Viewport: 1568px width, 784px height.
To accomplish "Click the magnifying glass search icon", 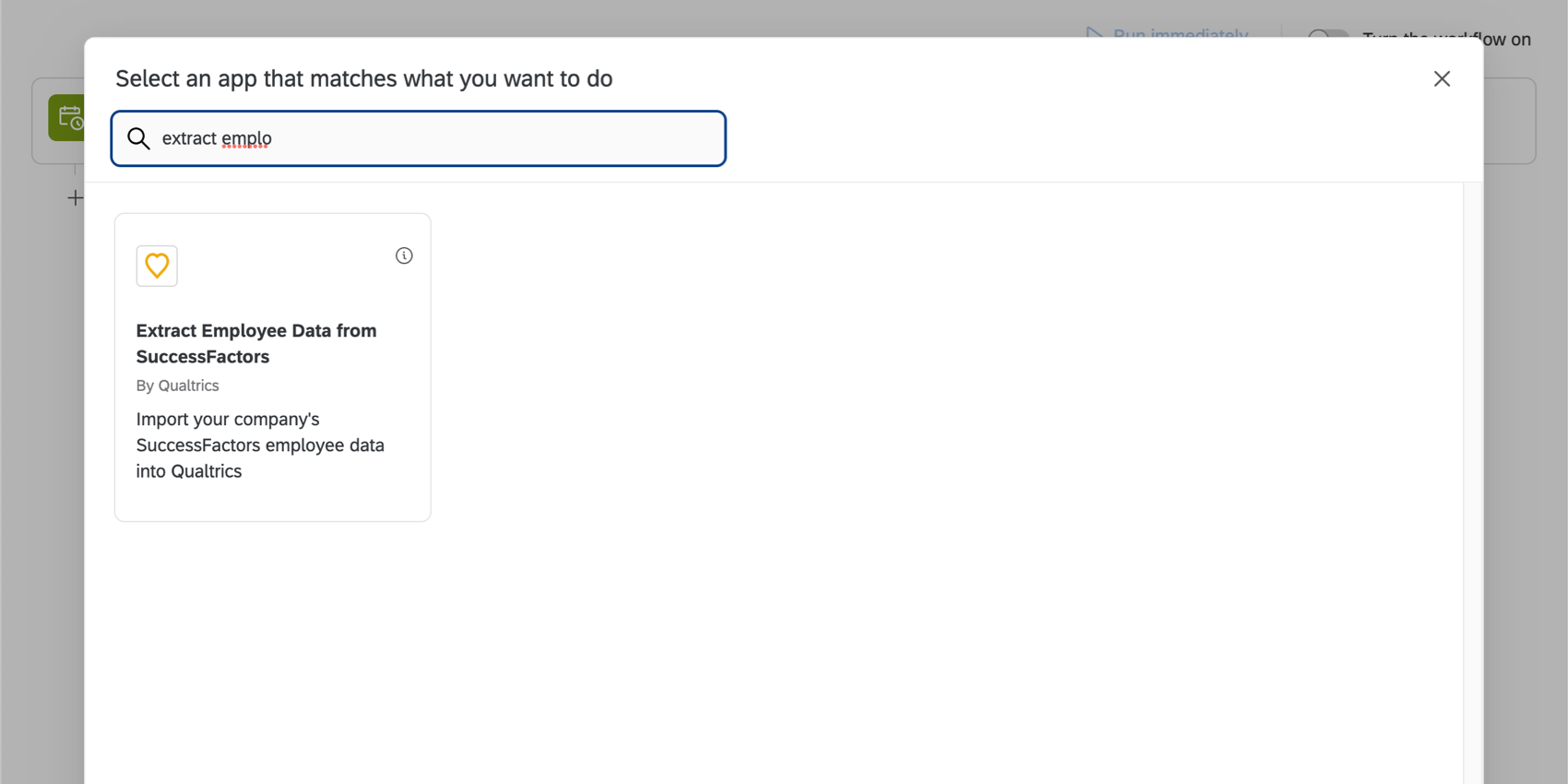I will 138,138.
